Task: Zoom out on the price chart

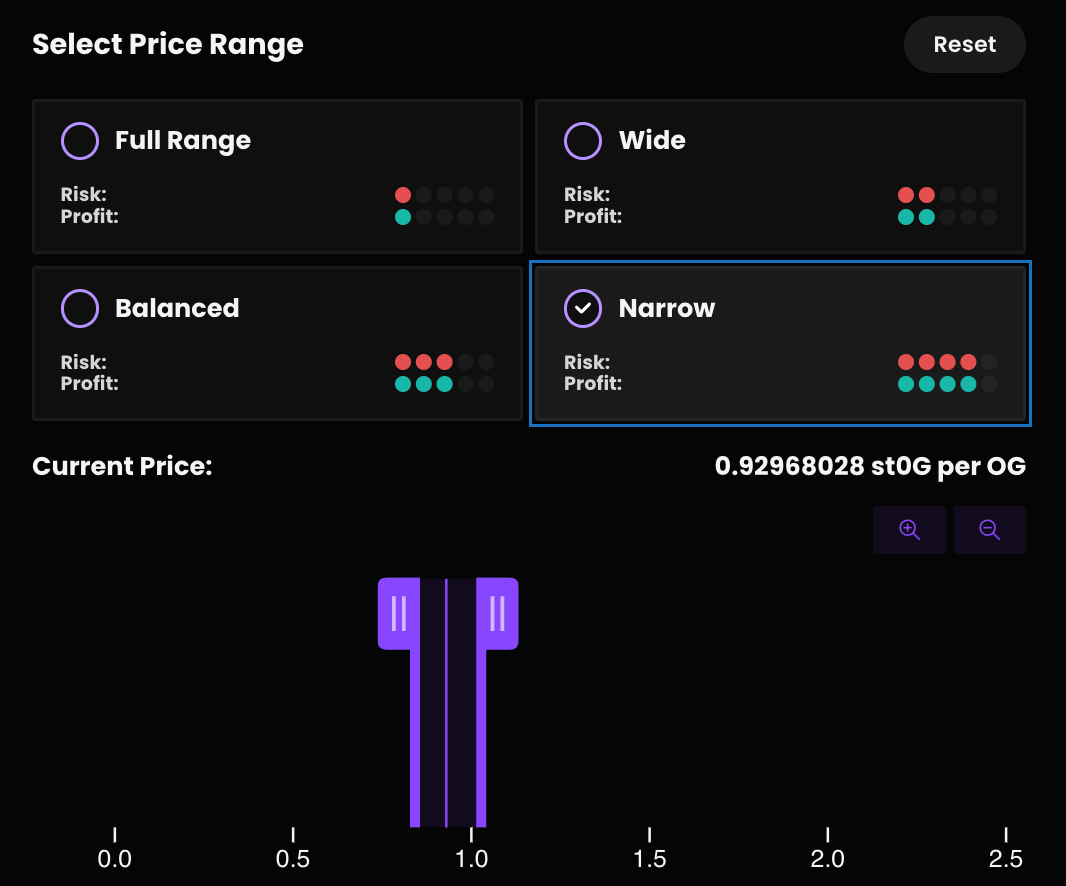Action: pos(989,530)
